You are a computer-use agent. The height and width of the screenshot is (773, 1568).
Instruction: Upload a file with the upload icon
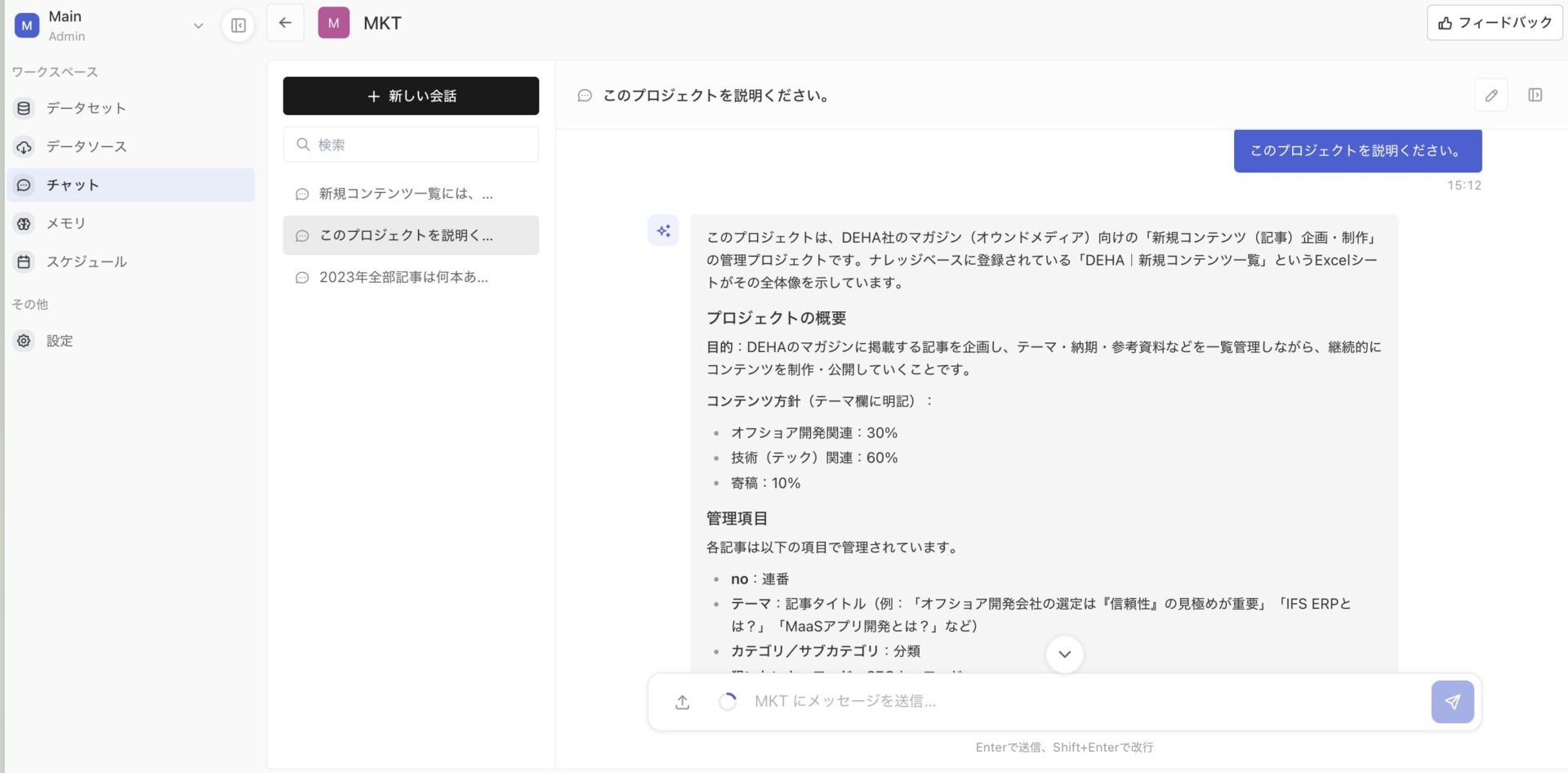[683, 702]
